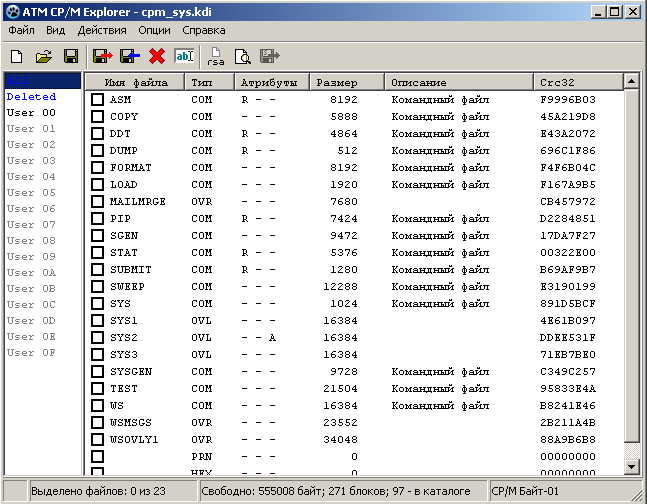Sort list by Имя файла column header
647x504 pixels.
tap(135, 82)
